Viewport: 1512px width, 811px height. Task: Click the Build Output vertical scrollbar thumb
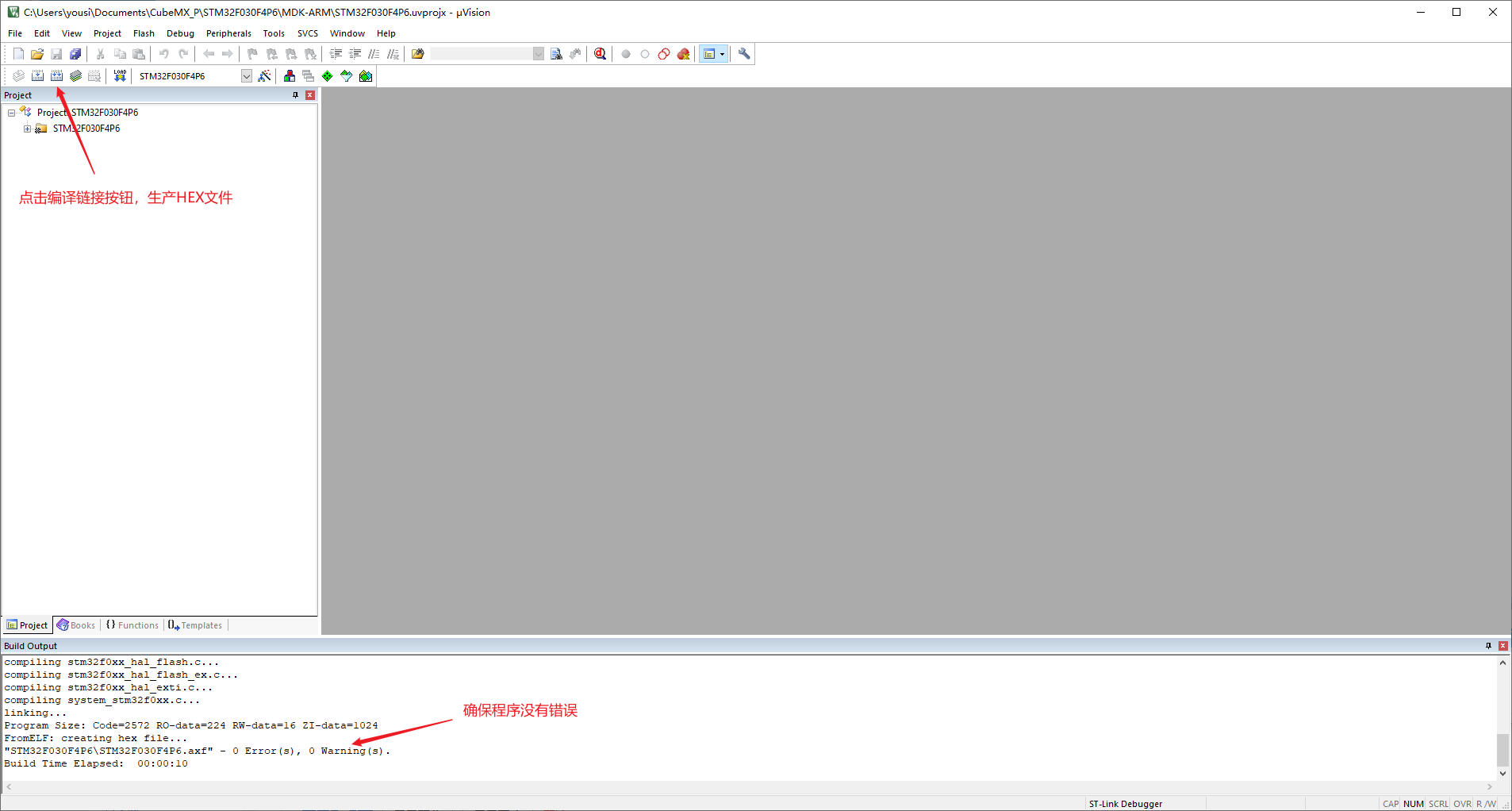click(x=1502, y=750)
